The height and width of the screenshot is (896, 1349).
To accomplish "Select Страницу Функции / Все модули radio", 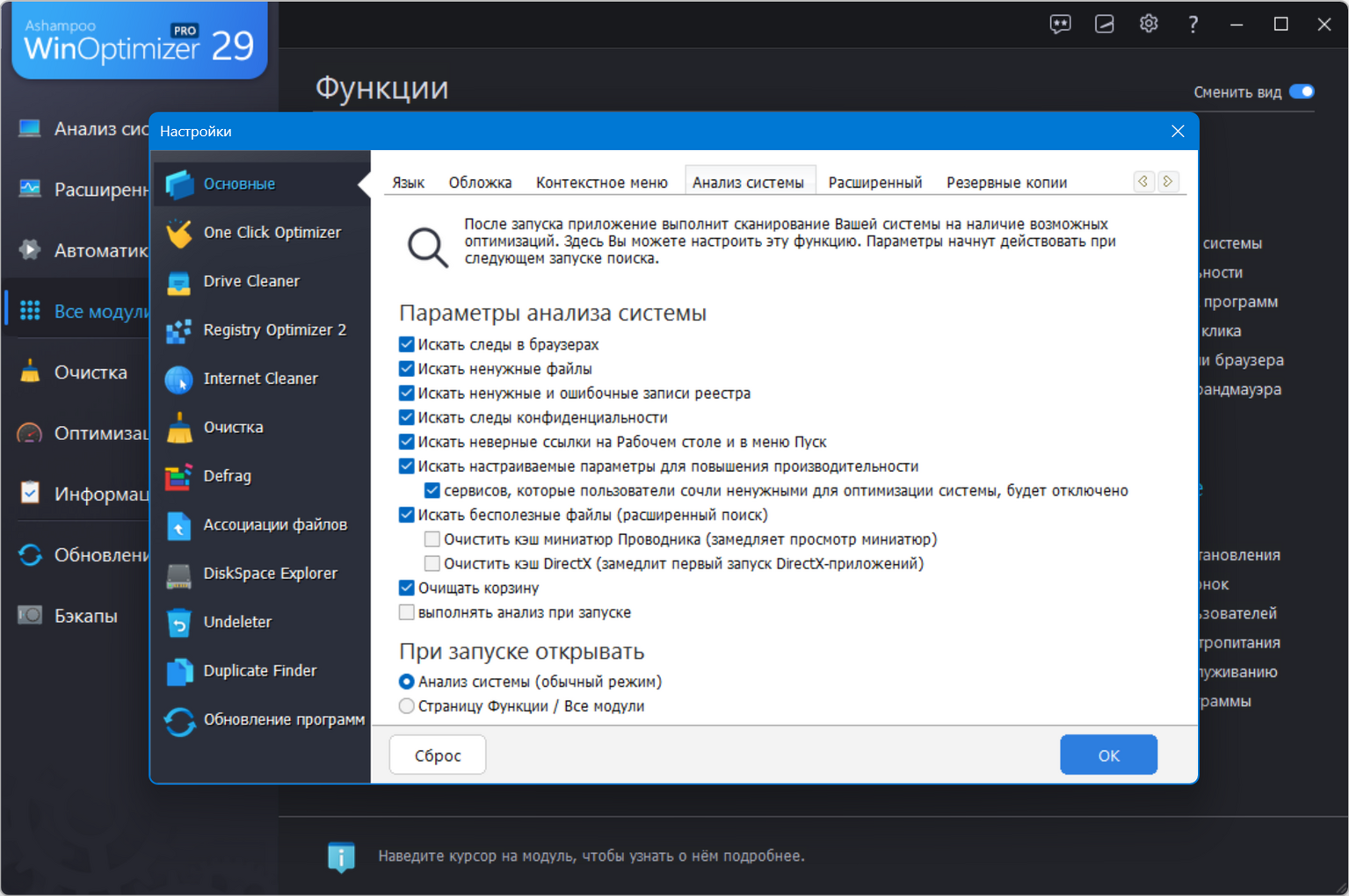I will 407,706.
